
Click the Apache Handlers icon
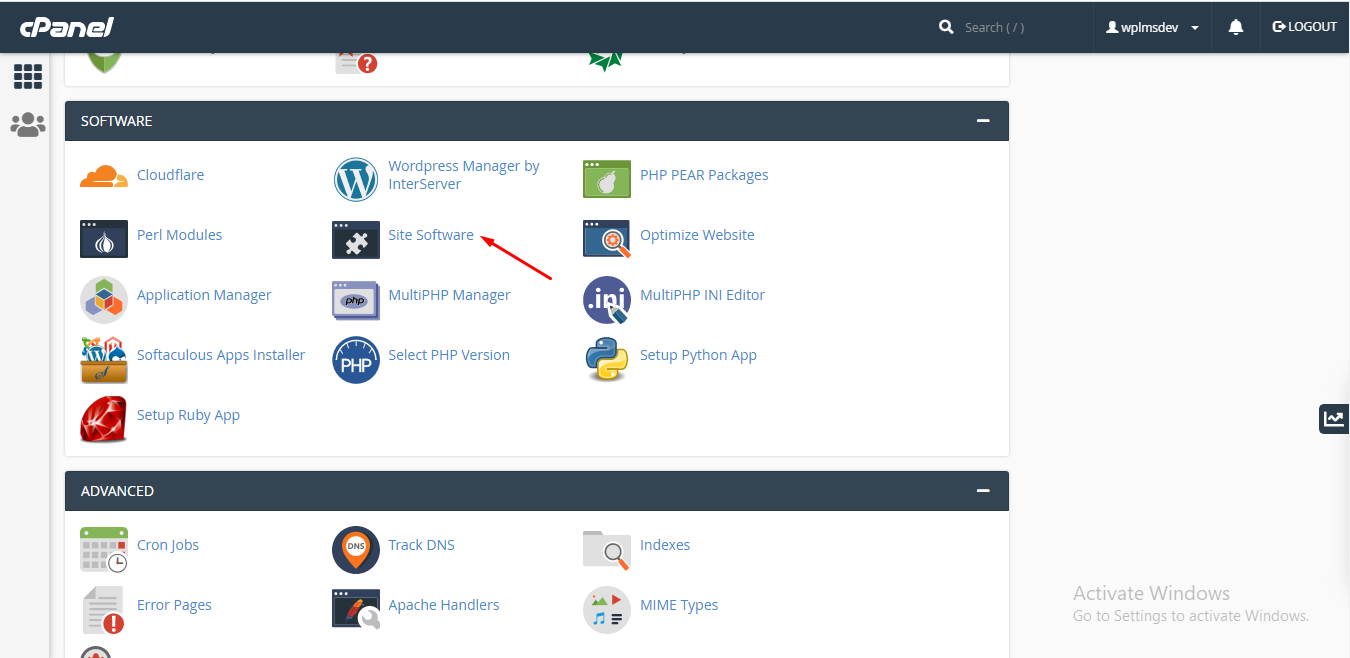point(356,609)
